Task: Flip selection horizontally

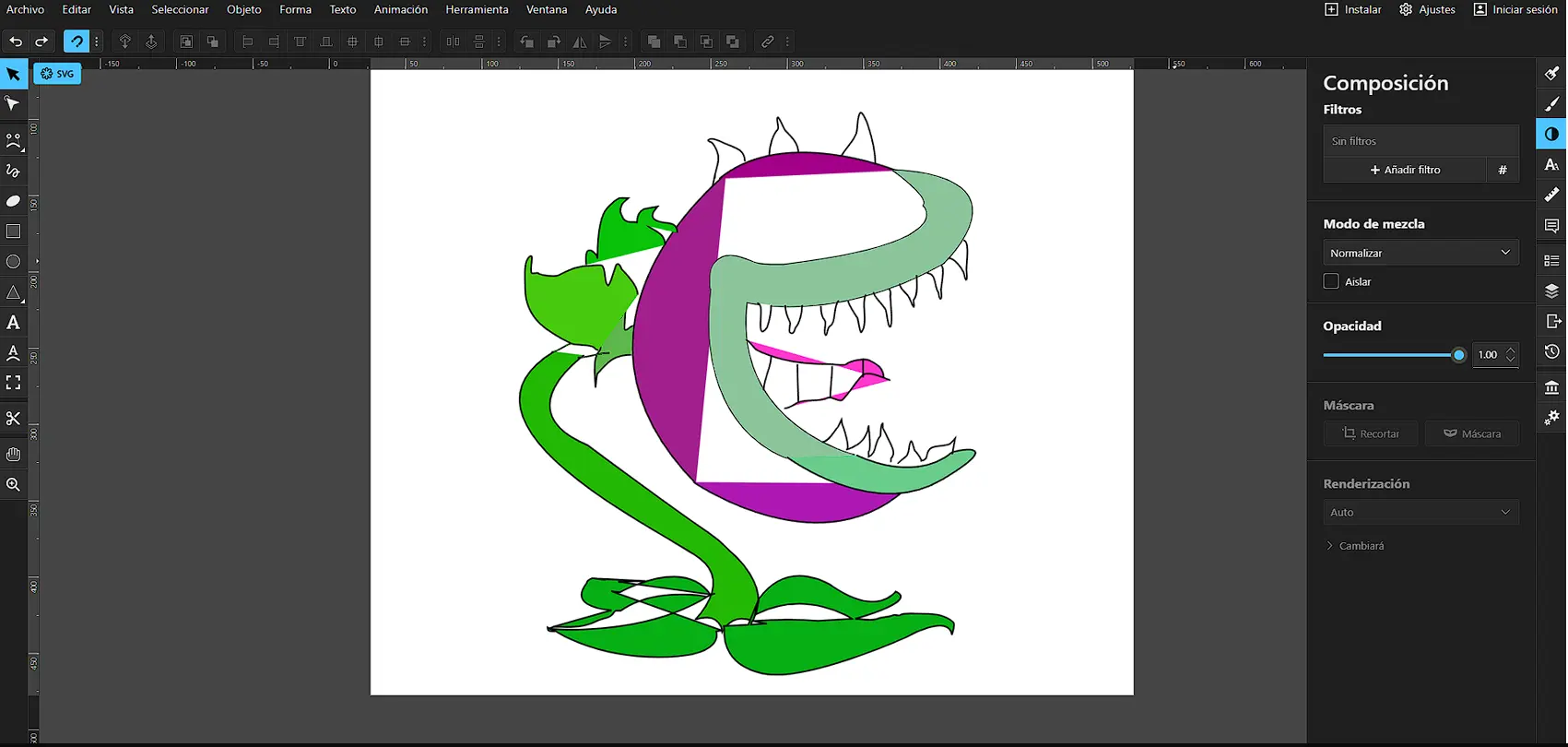Action: 579,41
